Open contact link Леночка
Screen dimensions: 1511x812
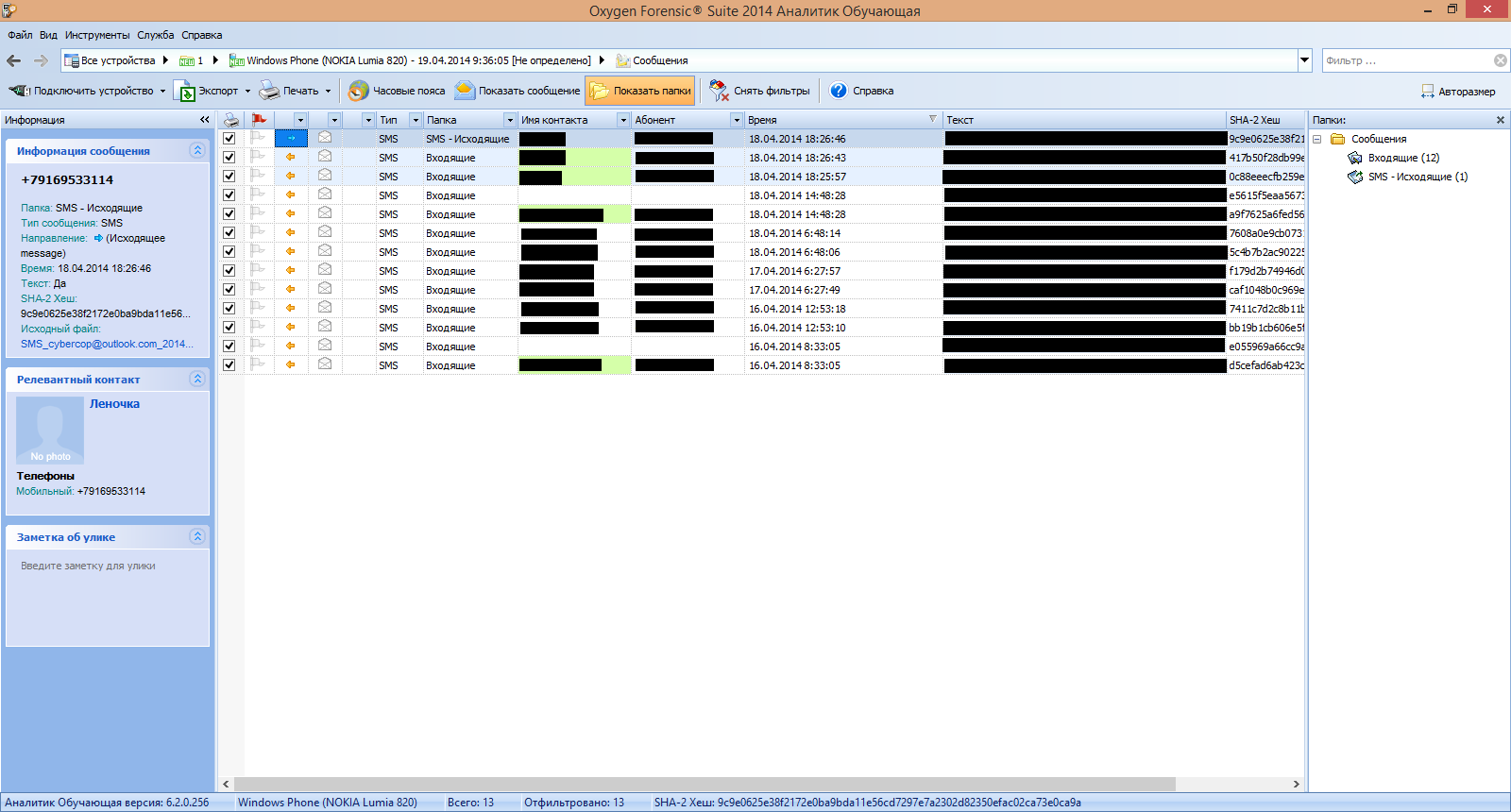point(114,403)
